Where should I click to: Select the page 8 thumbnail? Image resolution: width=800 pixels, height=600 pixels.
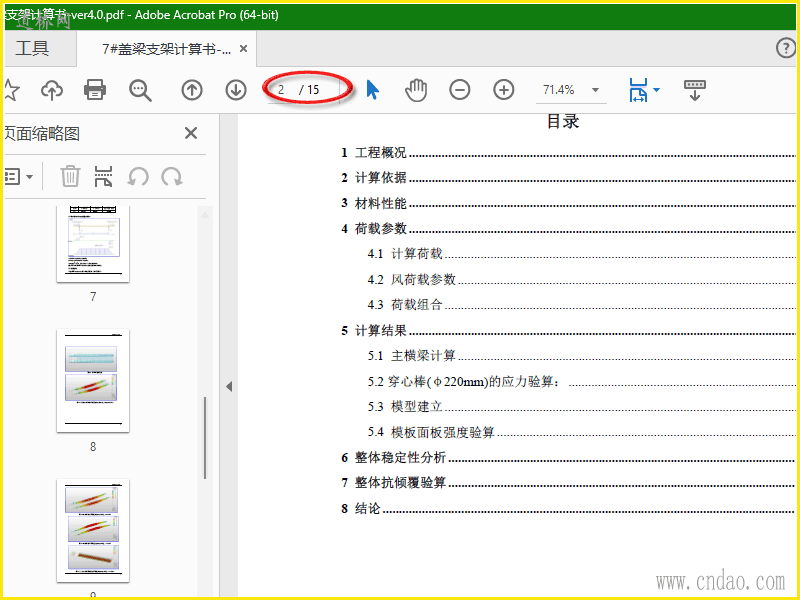[x=93, y=381]
